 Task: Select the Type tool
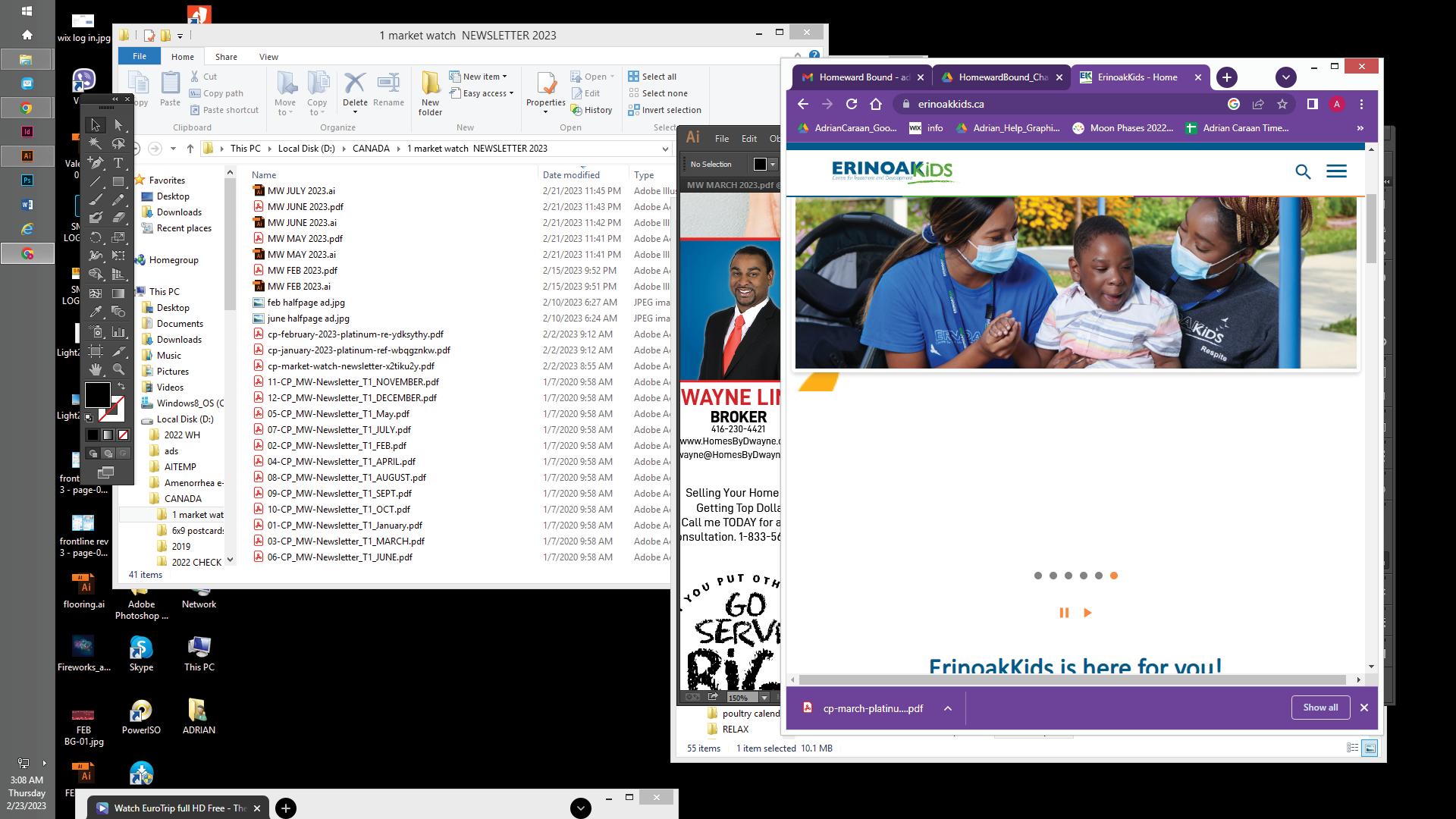click(x=118, y=162)
